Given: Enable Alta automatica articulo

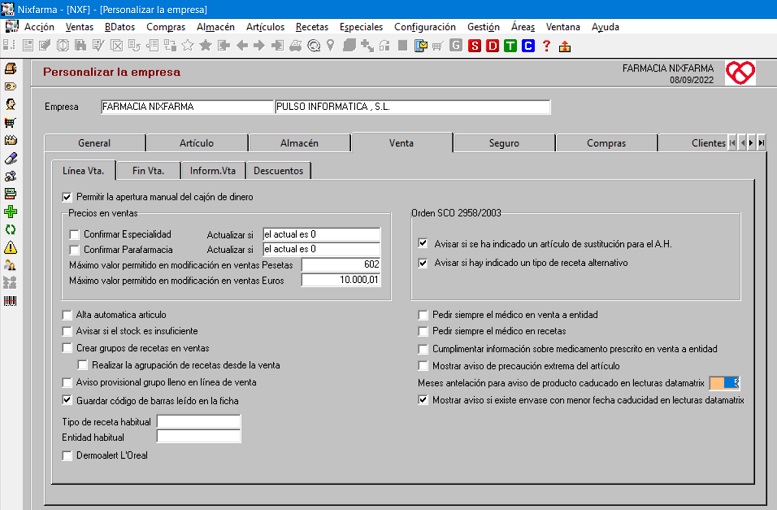Looking at the screenshot, I should (67, 315).
